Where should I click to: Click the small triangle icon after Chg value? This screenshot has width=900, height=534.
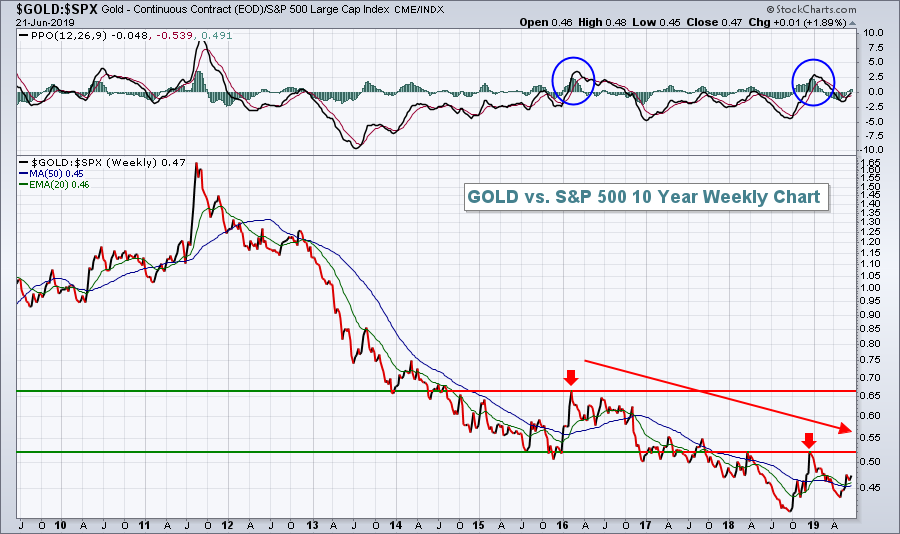pos(852,23)
